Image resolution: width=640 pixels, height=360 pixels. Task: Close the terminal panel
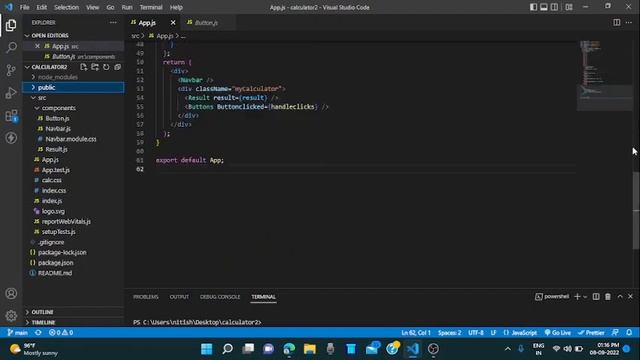(630, 297)
